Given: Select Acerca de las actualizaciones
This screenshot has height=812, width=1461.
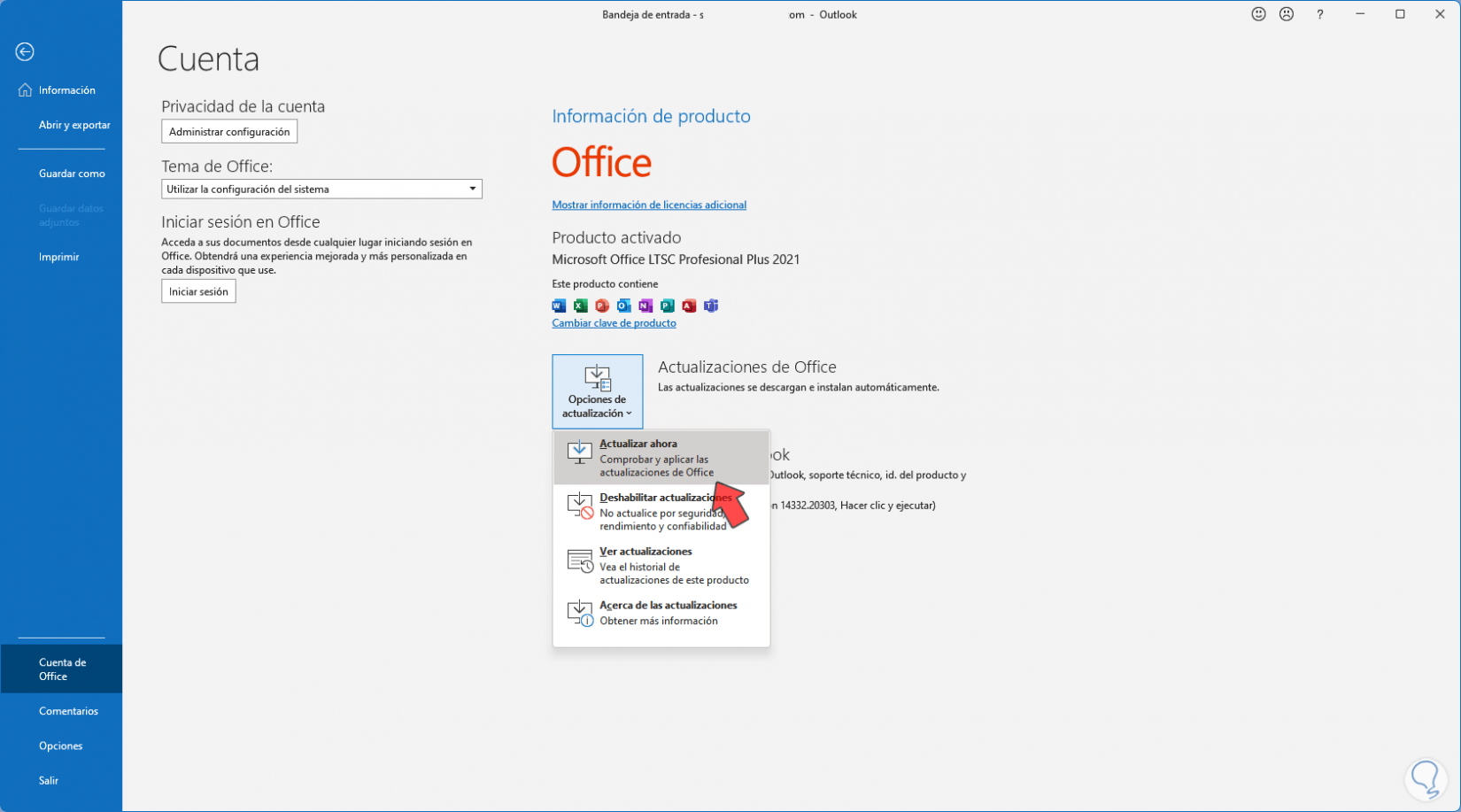Looking at the screenshot, I should tap(661, 613).
